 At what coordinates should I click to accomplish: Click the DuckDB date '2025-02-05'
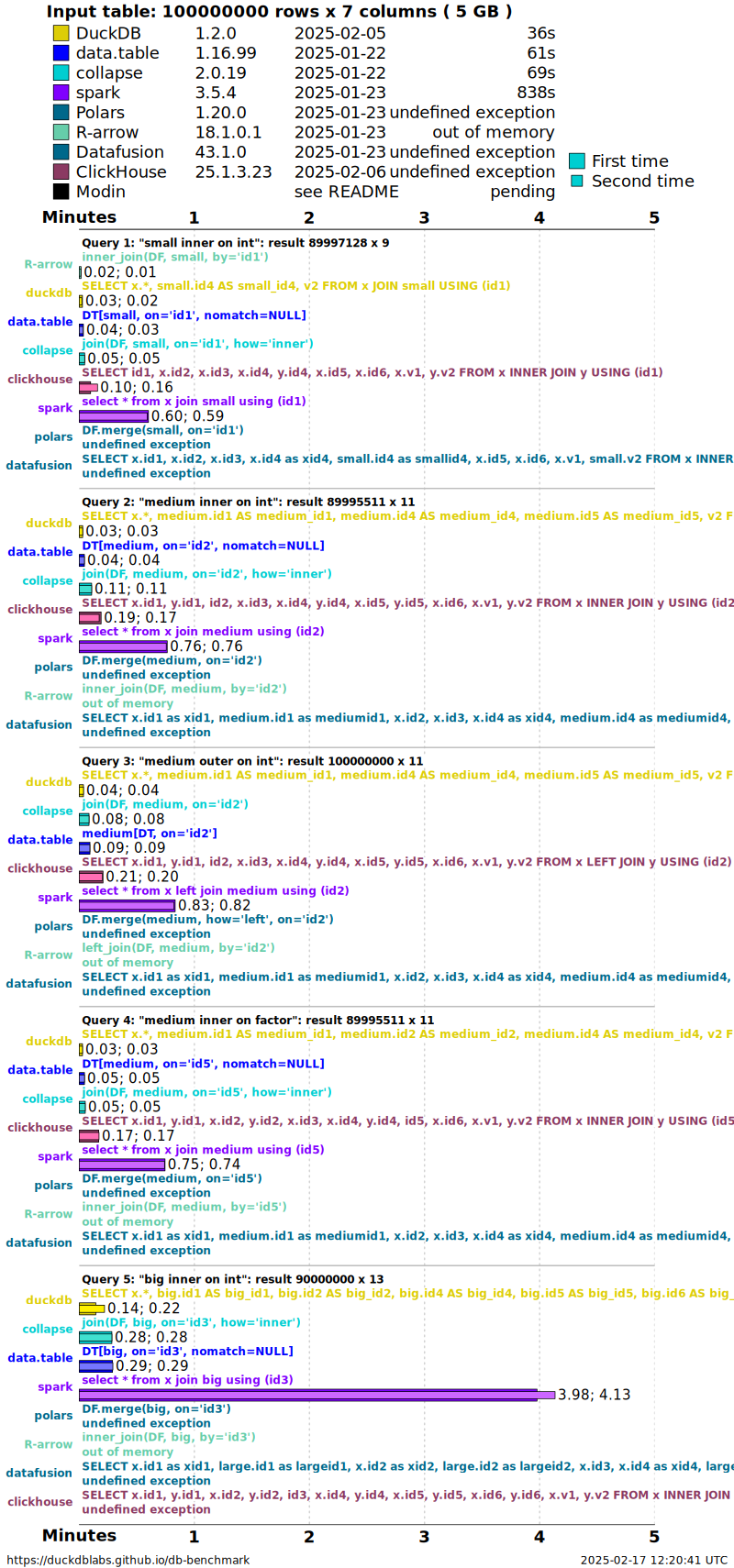[339, 33]
